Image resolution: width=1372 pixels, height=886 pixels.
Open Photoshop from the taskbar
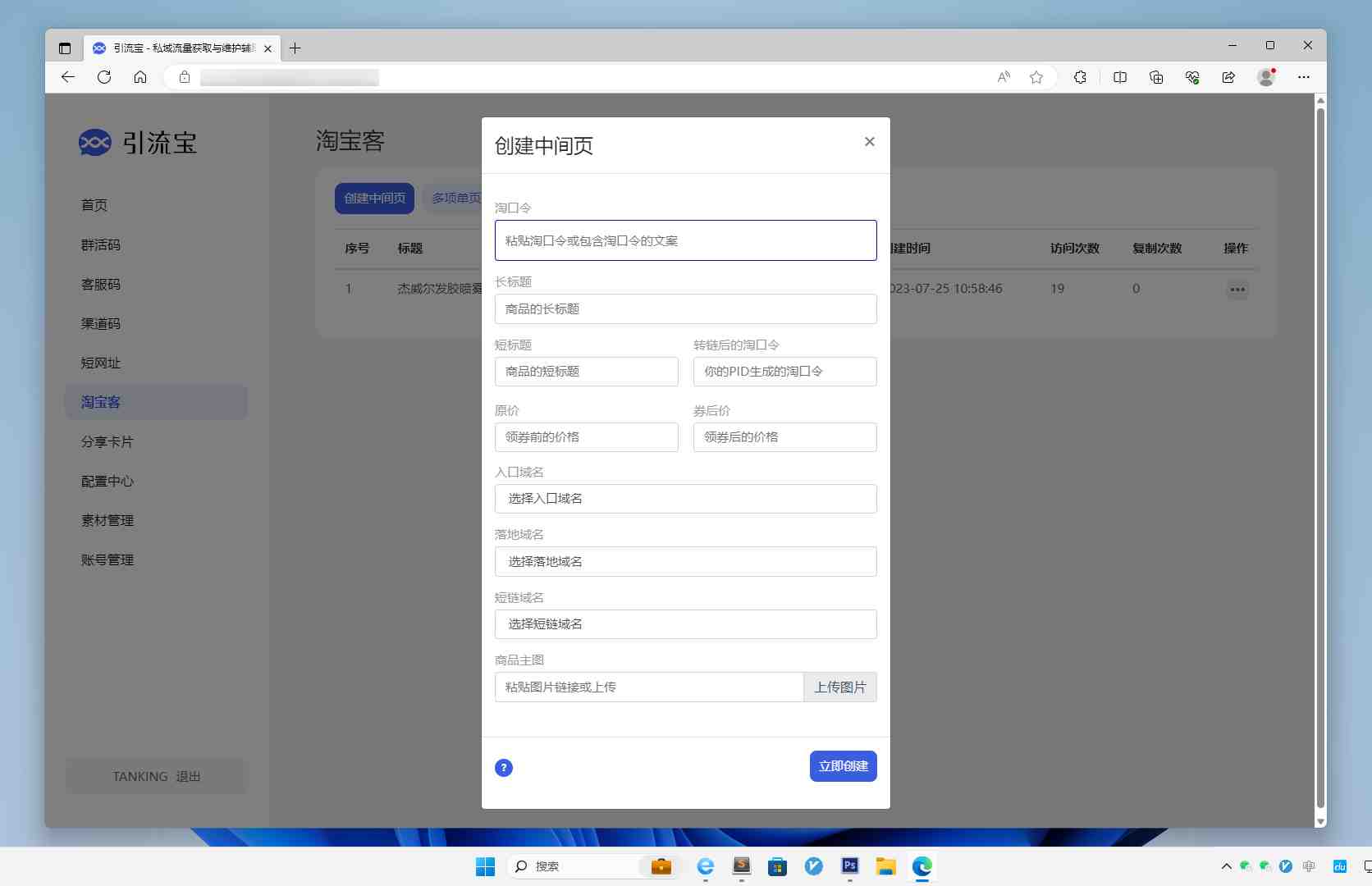pyautogui.click(x=849, y=866)
